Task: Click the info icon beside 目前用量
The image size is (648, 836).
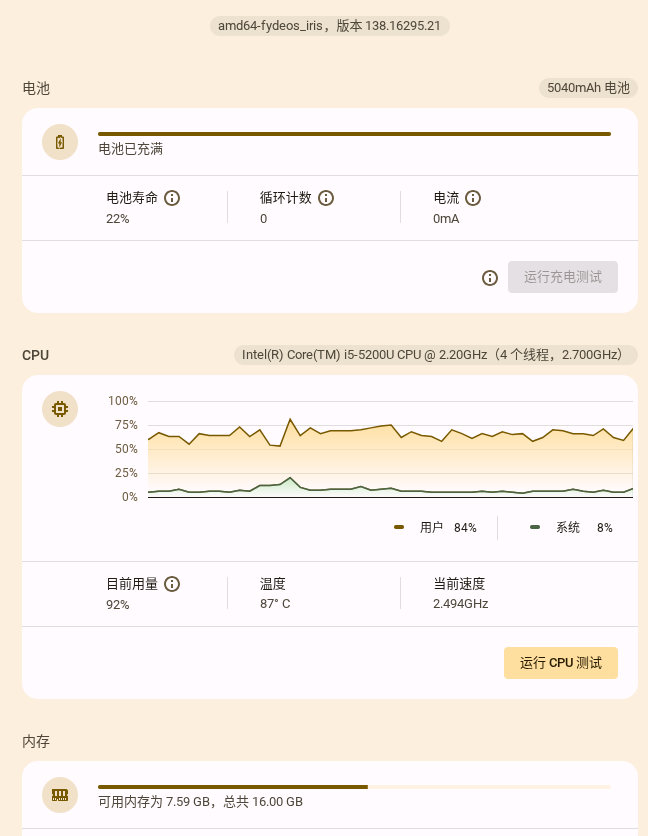Action: coord(172,584)
